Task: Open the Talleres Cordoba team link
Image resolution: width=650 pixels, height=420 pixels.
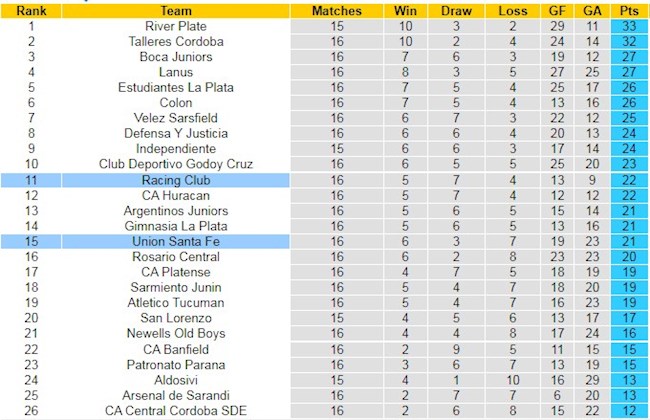Action: [176, 42]
